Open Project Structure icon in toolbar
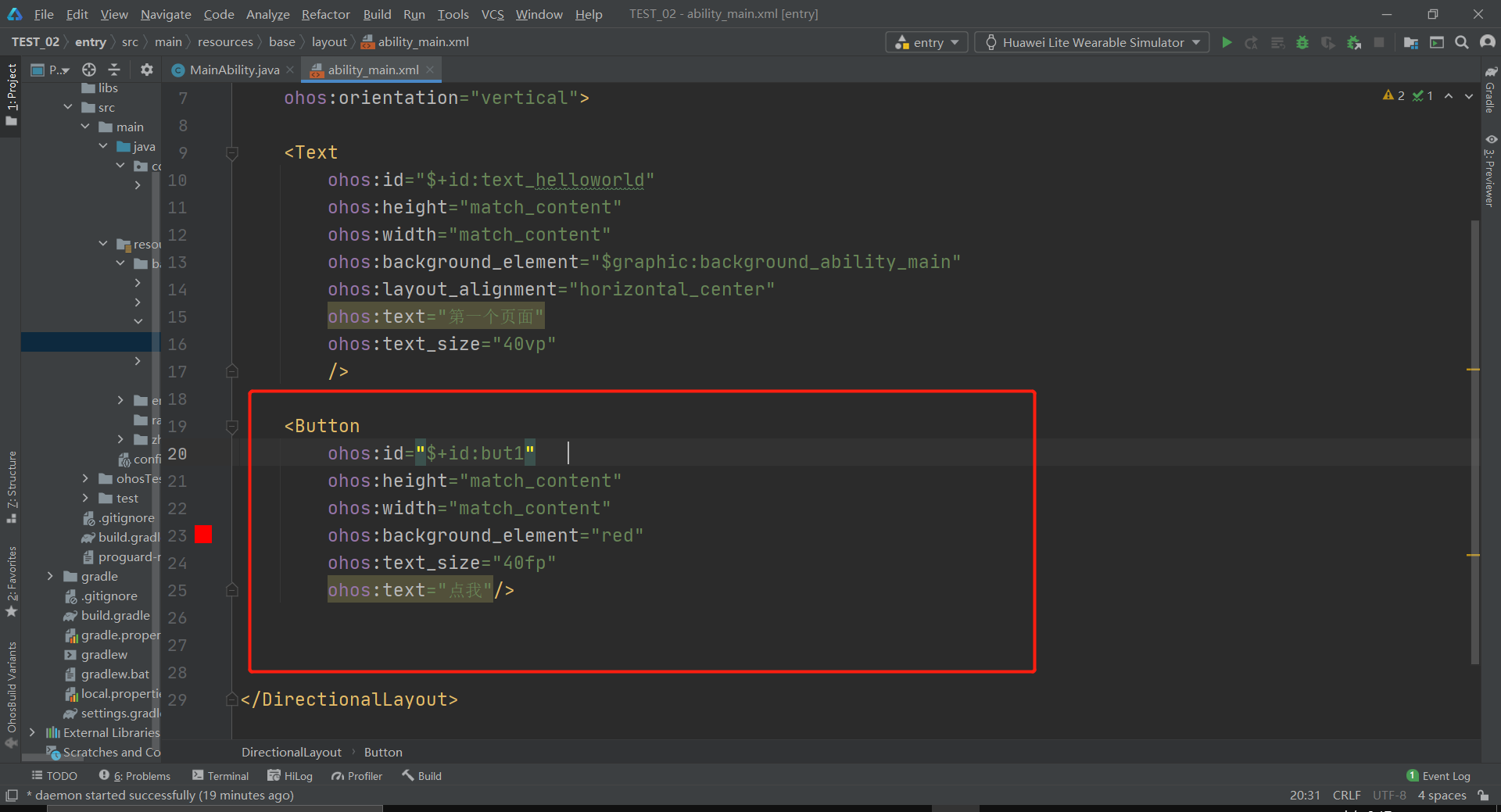1501x812 pixels. 1411,42
